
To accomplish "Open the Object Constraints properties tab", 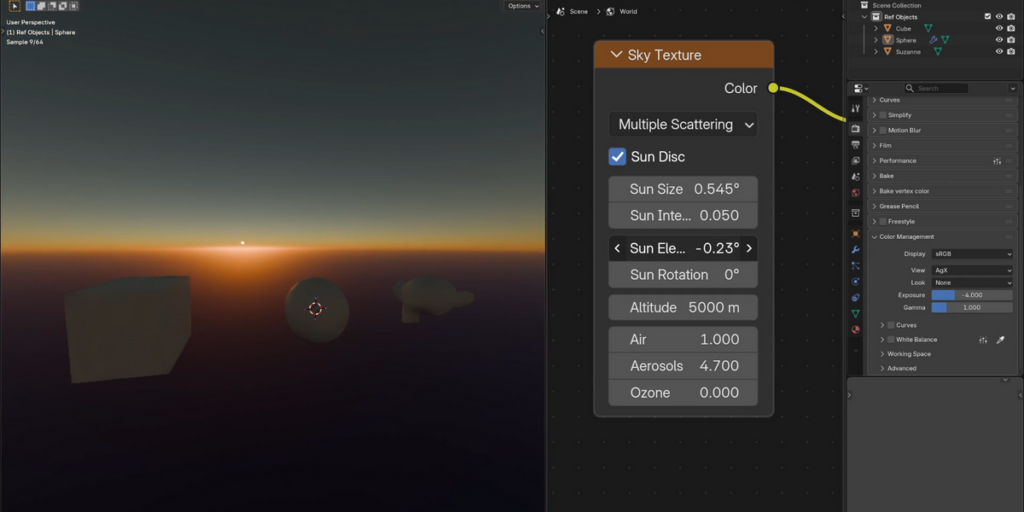I will [x=856, y=298].
